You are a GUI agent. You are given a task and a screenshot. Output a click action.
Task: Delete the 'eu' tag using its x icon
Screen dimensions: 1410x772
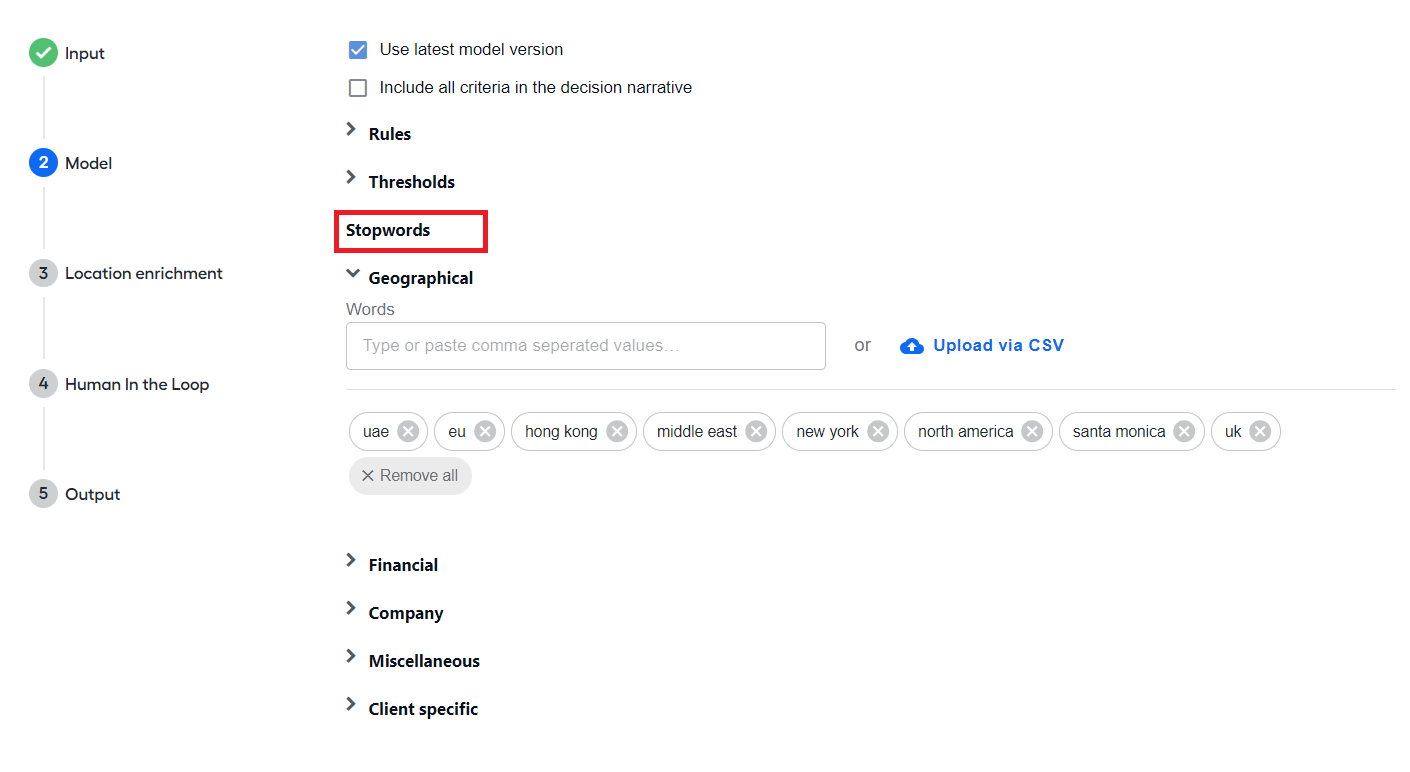(x=485, y=431)
